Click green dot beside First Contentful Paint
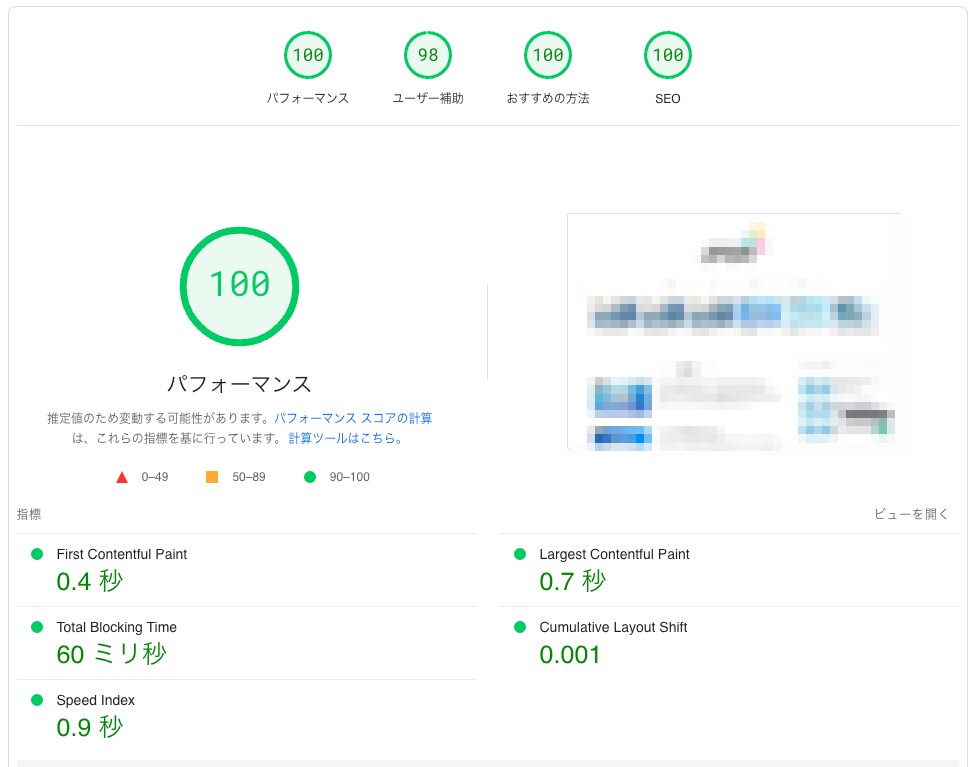This screenshot has width=978, height=767. [x=37, y=554]
